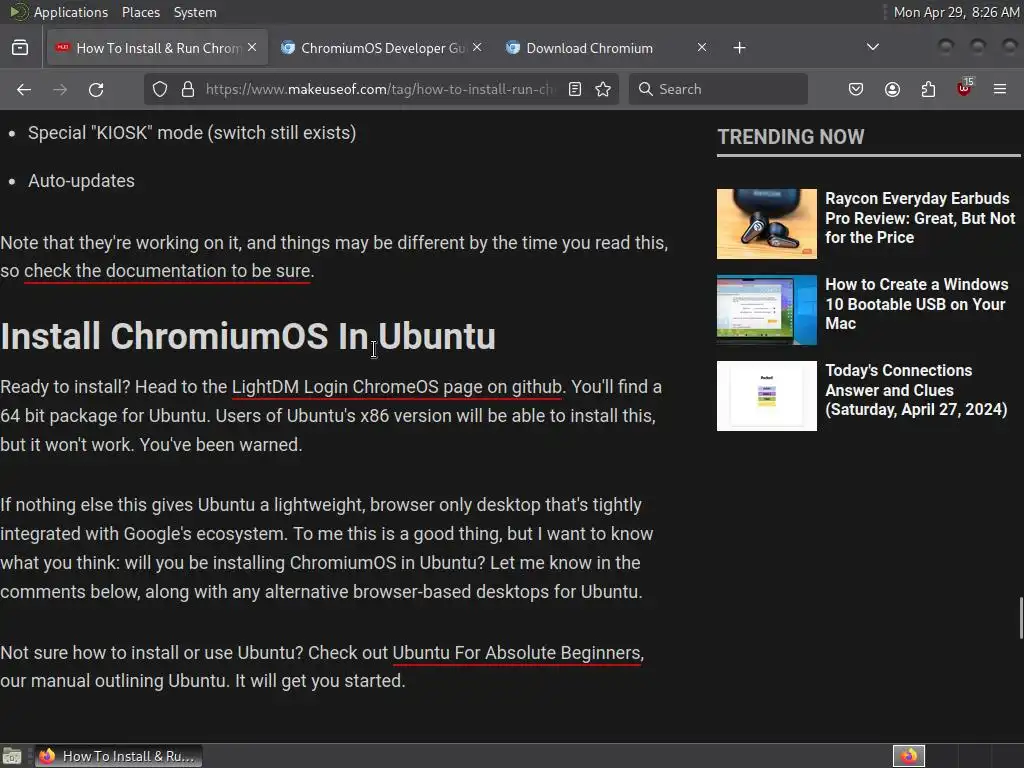Open uBlock Origin extension icon
1024x768 pixels.
point(964,88)
